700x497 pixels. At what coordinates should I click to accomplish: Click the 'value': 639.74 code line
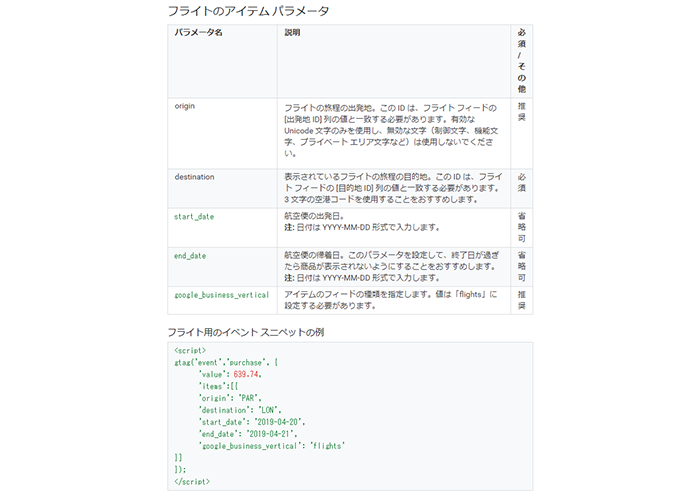[x=230, y=375]
